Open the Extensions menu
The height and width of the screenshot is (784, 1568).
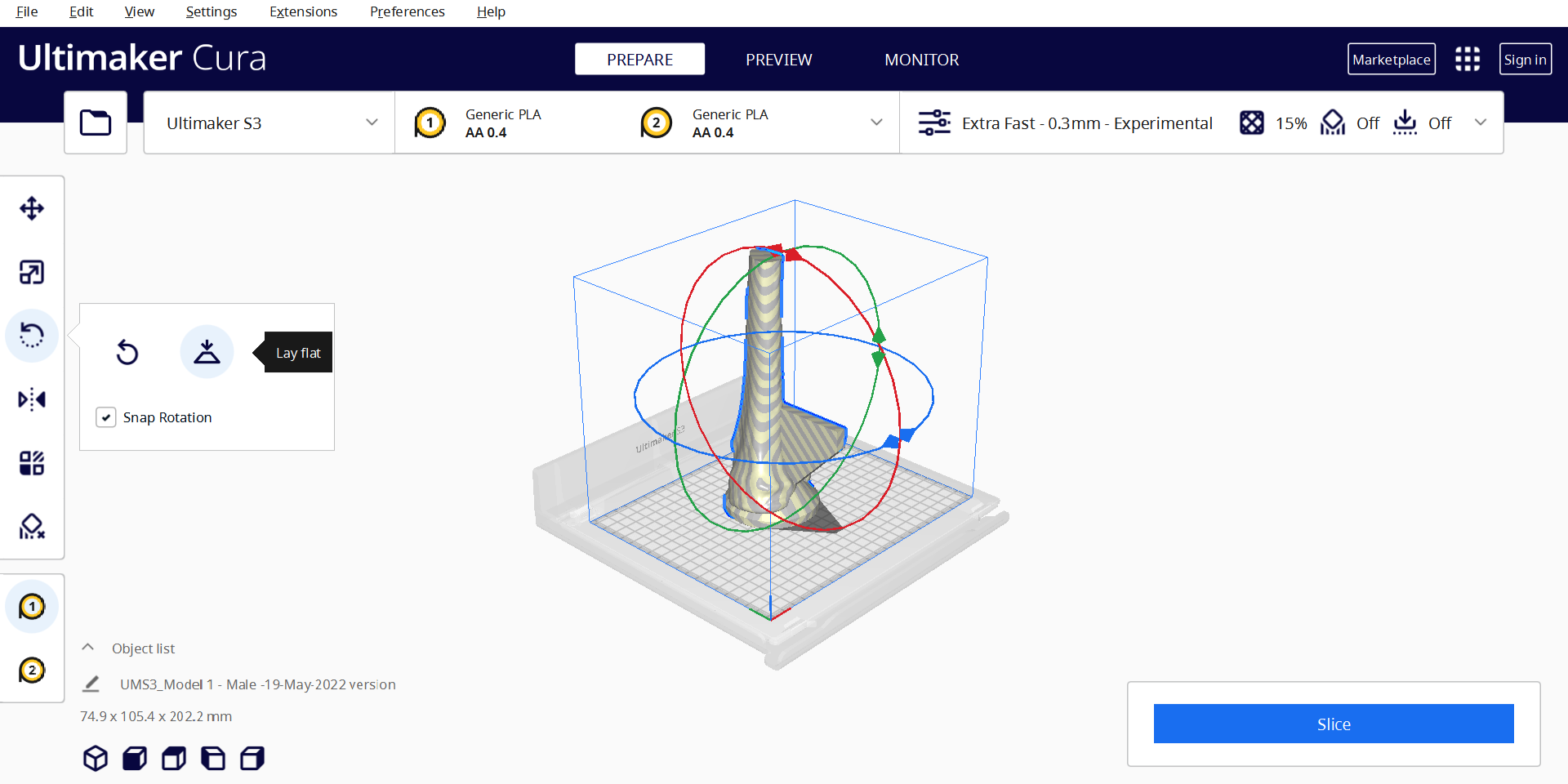click(303, 11)
